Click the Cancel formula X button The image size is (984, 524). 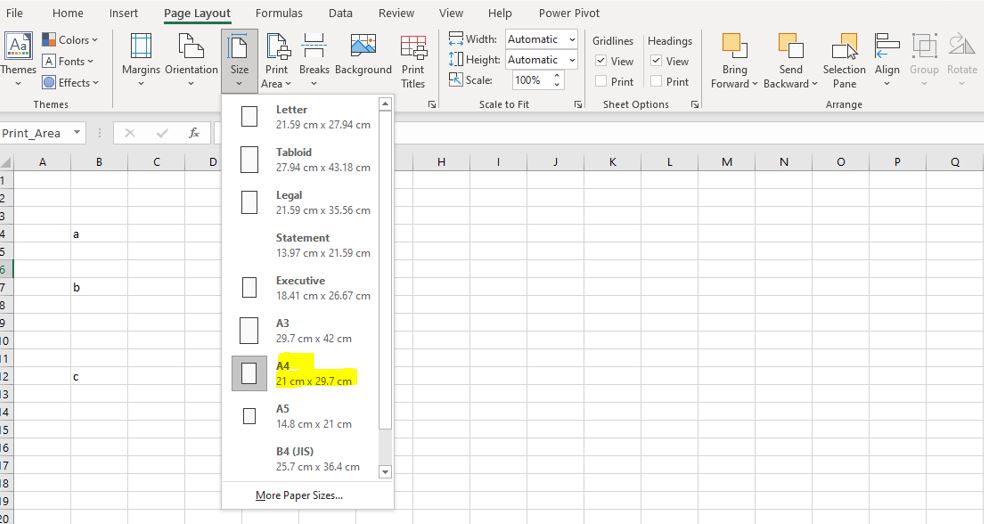[x=129, y=132]
